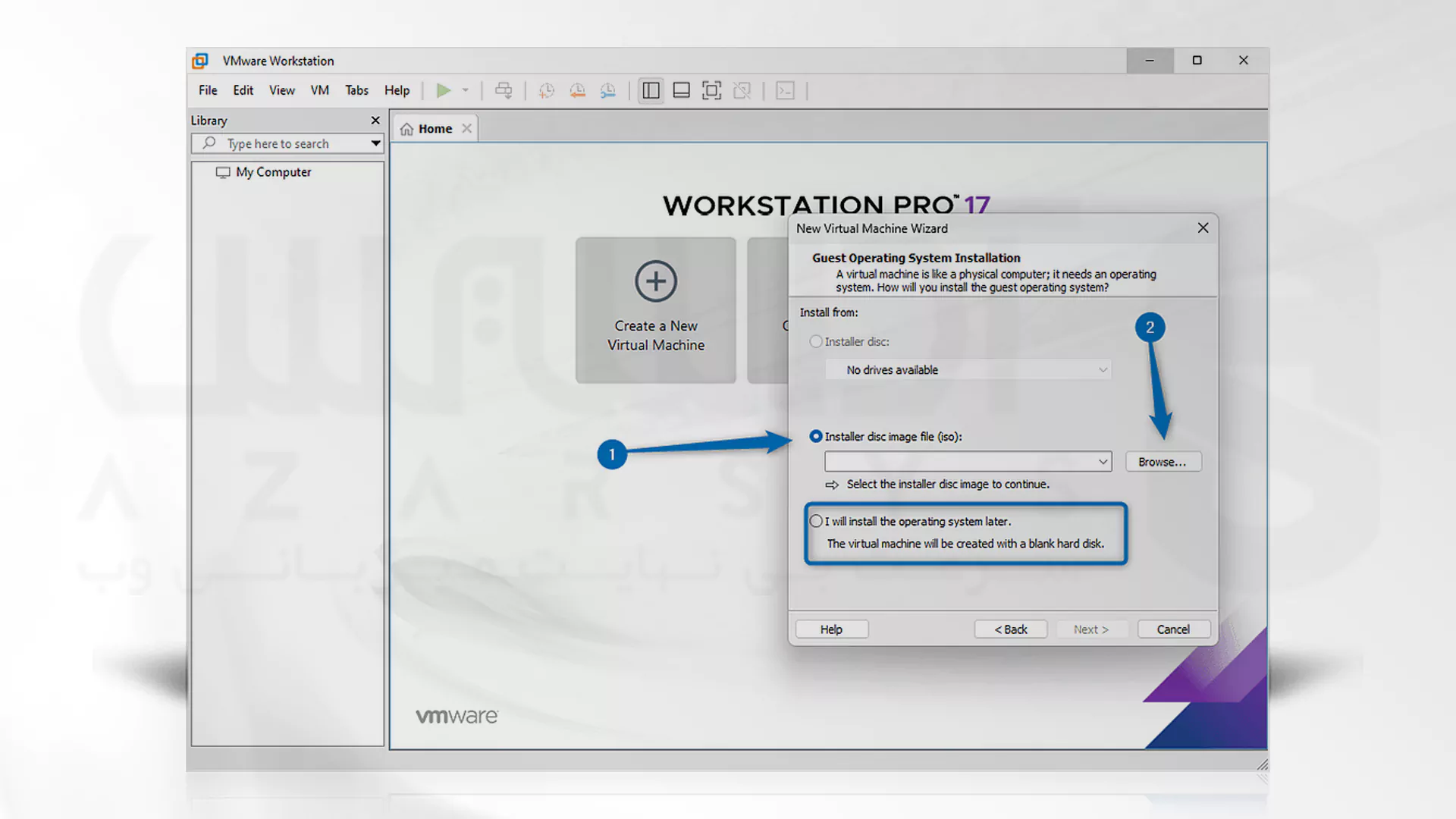
Task: Minimize the VMware Workstation window
Action: pos(1150,61)
